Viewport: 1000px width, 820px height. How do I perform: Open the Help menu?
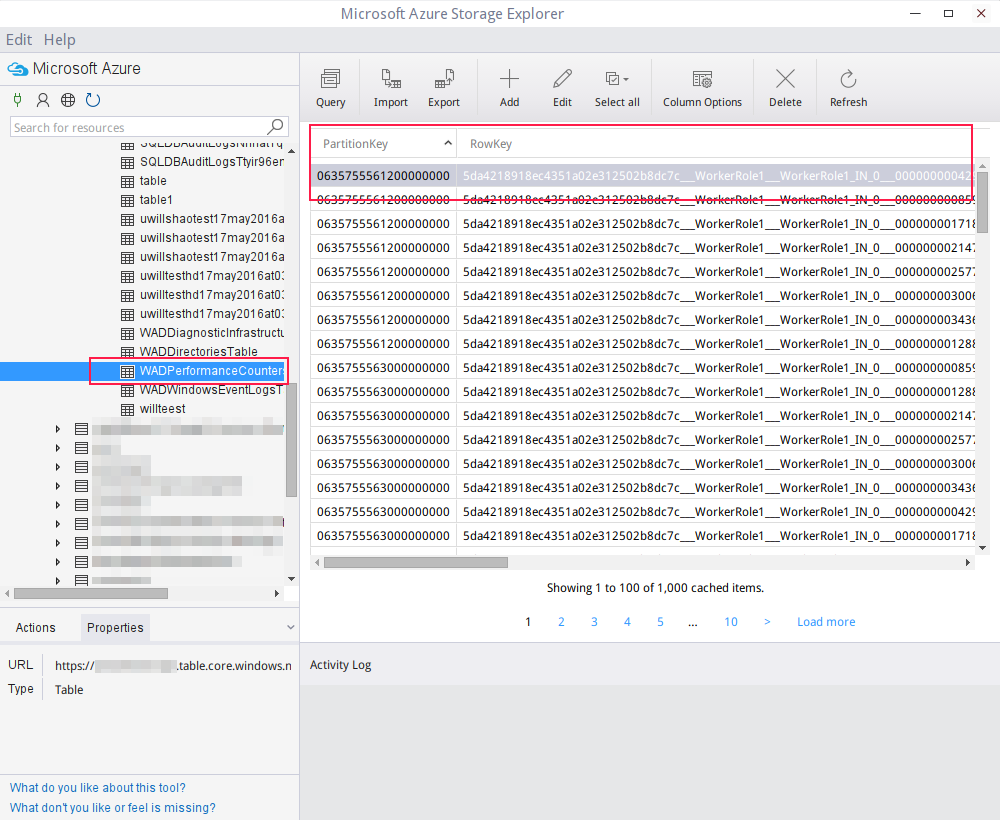59,40
